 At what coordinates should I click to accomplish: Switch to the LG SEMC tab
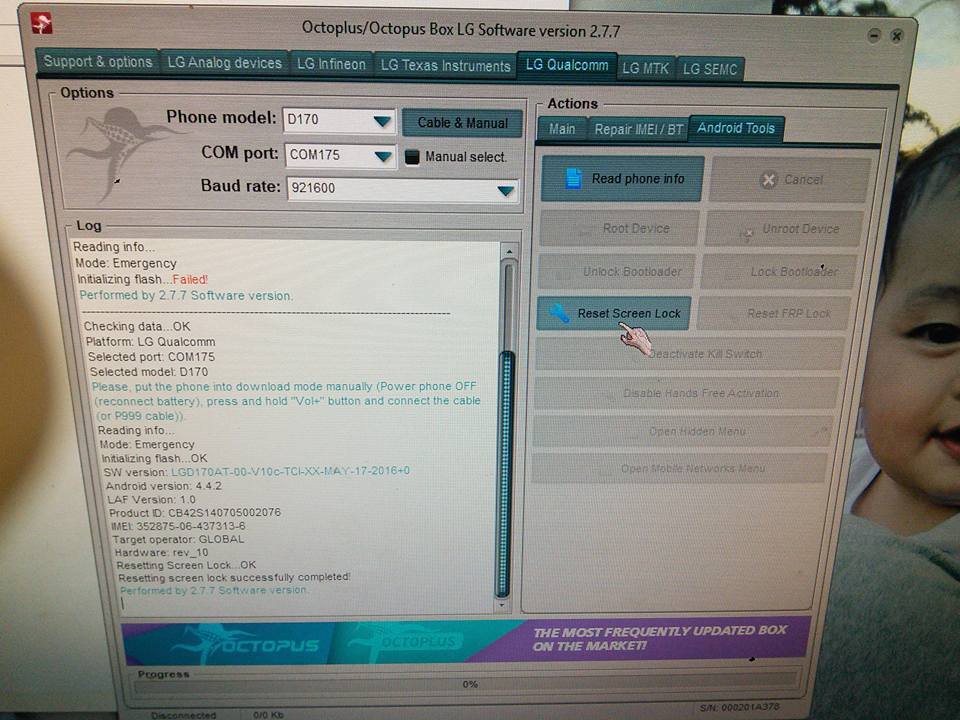click(710, 69)
